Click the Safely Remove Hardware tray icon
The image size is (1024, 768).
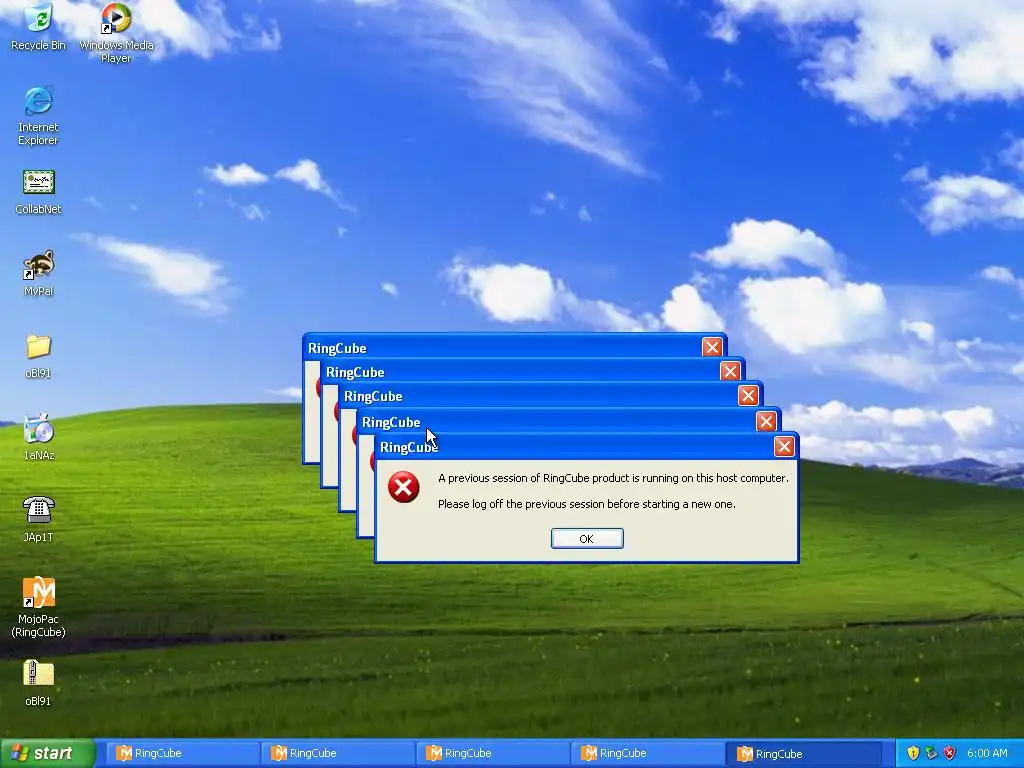coord(931,753)
